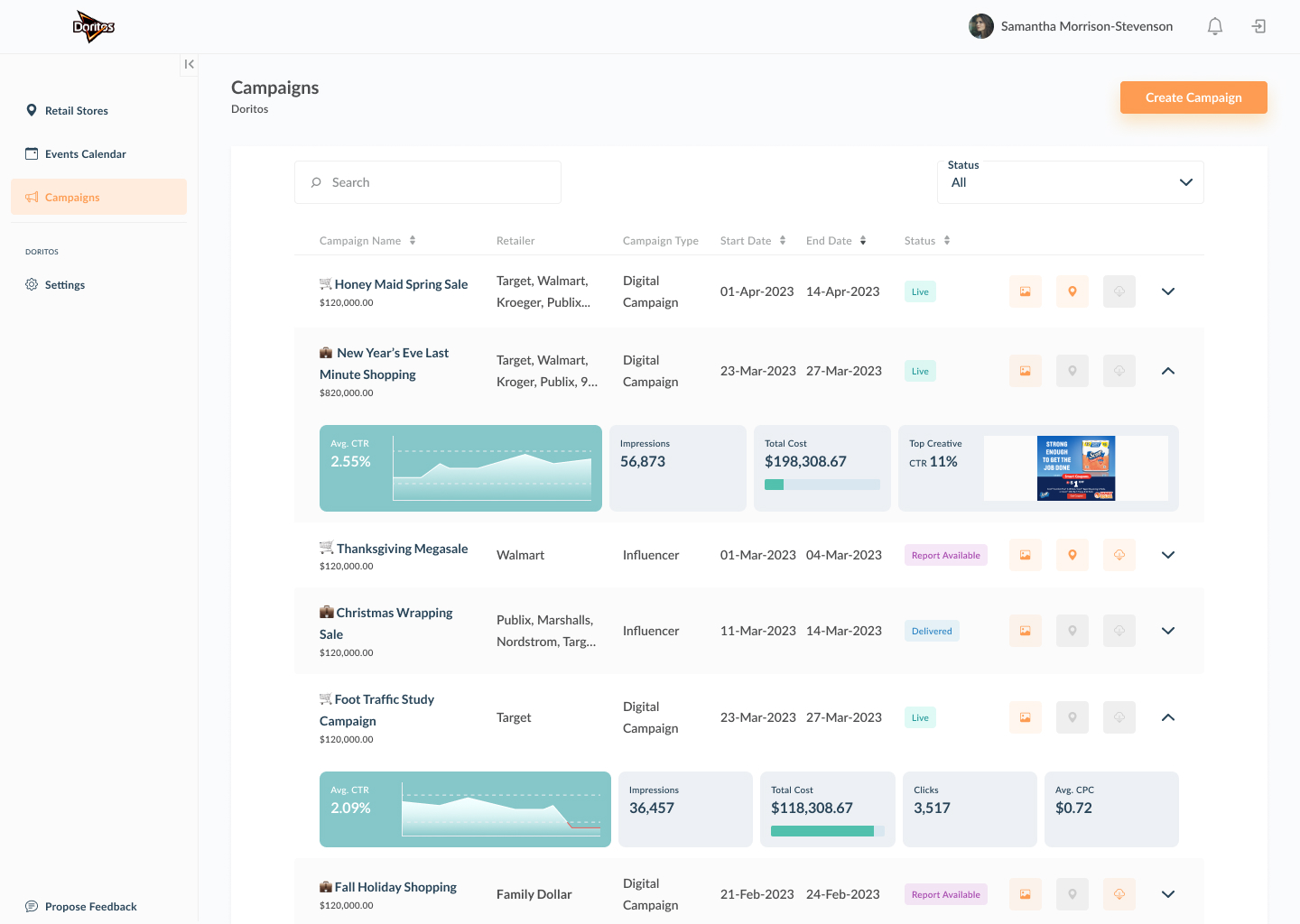This screenshot has width=1300, height=924.
Task: Click download icon for New Year's Eve campaign
Action: pyautogui.click(x=1119, y=371)
